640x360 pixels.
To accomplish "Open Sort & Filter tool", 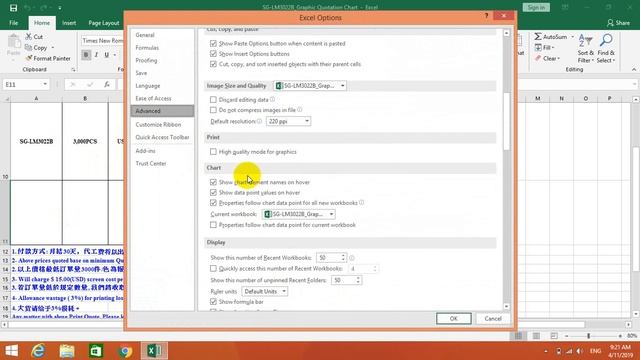I will tap(585, 48).
